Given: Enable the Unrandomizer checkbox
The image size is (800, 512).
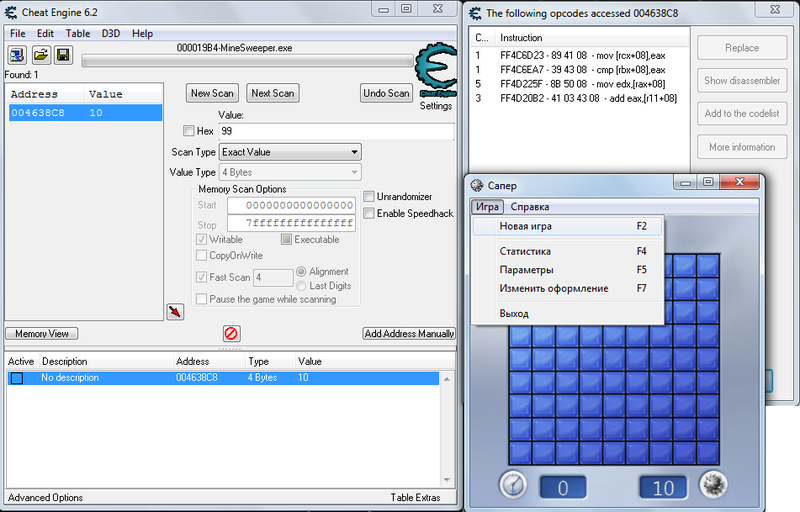Looking at the screenshot, I should (369, 196).
